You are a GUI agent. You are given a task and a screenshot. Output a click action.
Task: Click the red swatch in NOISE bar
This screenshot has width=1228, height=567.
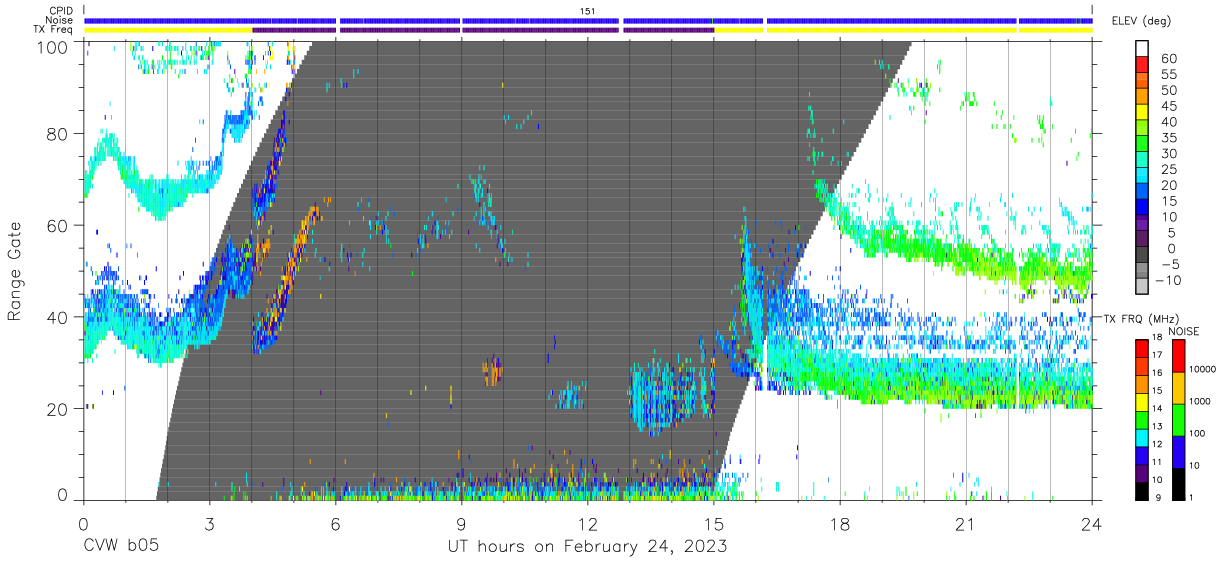[x=1179, y=355]
